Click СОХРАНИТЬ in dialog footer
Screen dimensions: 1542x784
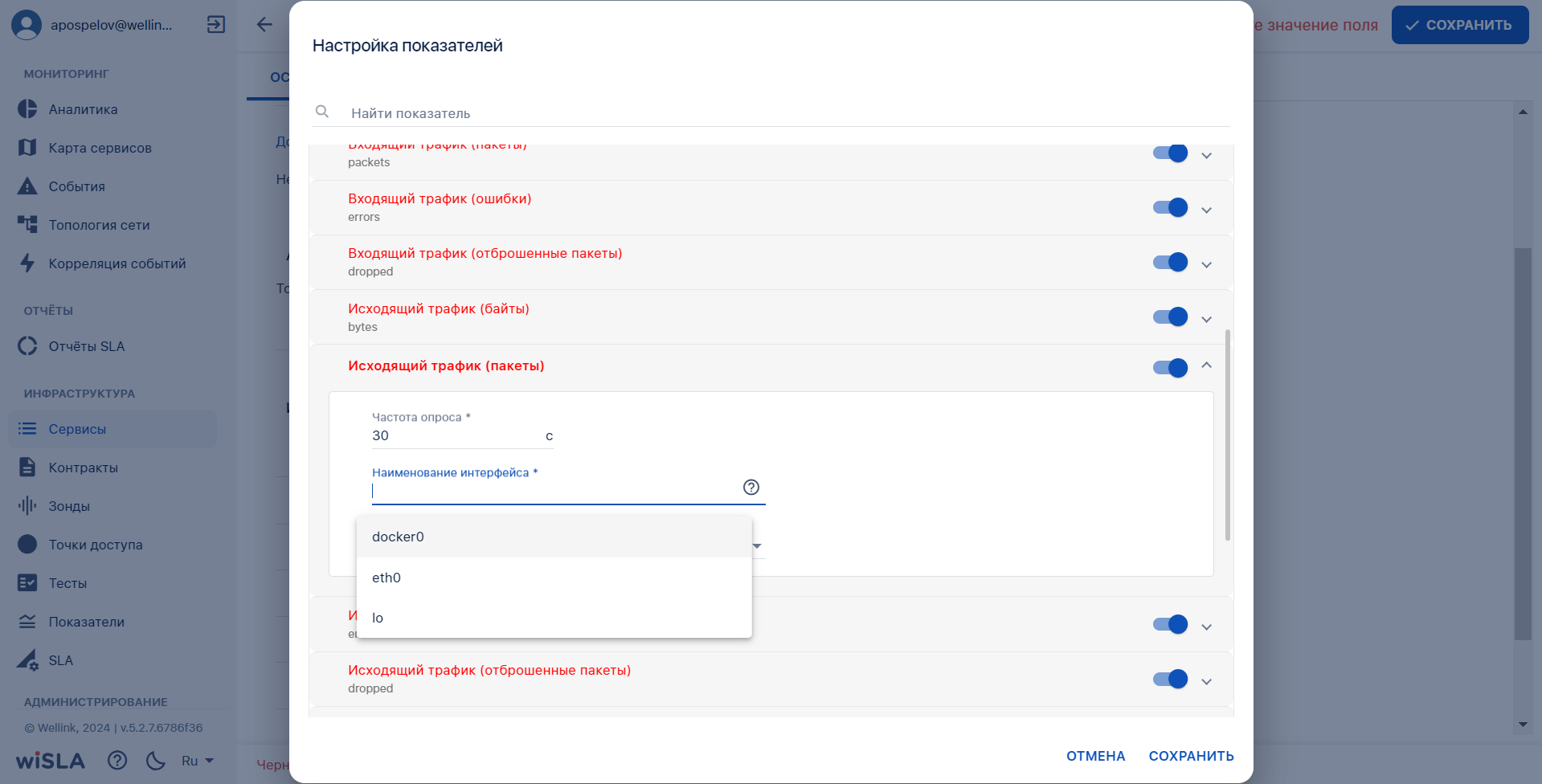(1191, 756)
